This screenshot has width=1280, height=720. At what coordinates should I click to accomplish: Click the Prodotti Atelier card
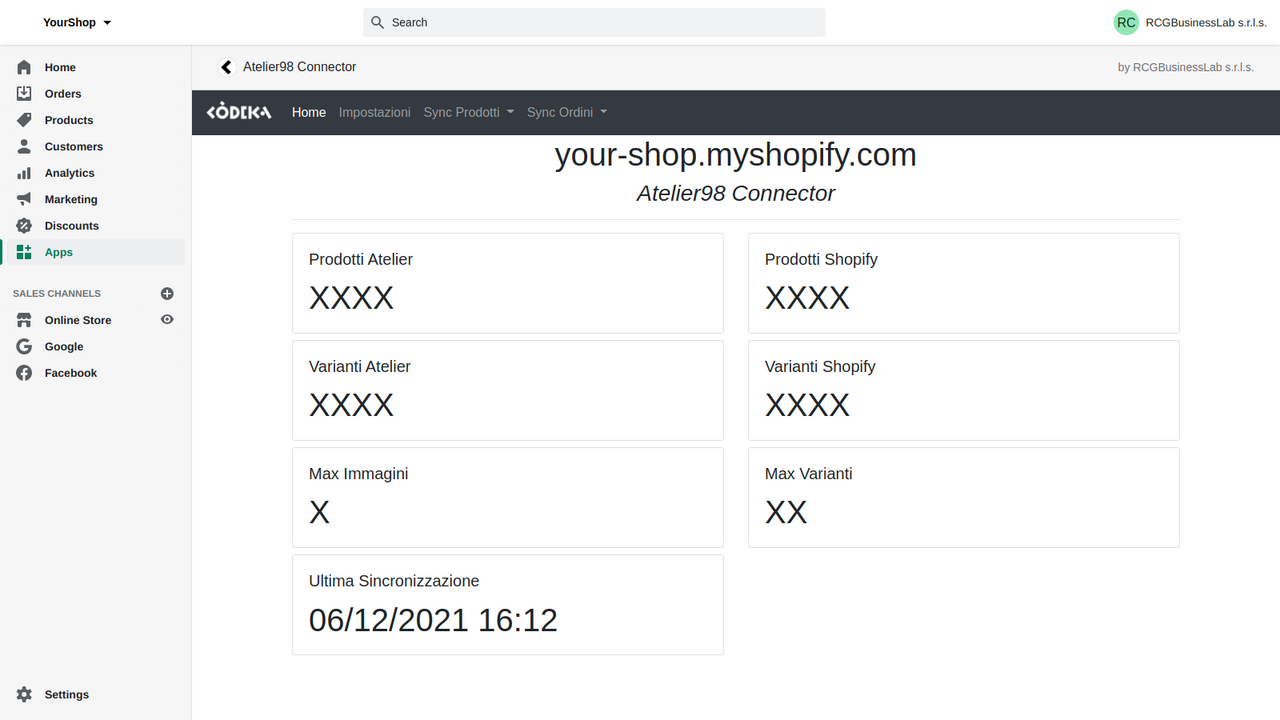click(x=508, y=283)
